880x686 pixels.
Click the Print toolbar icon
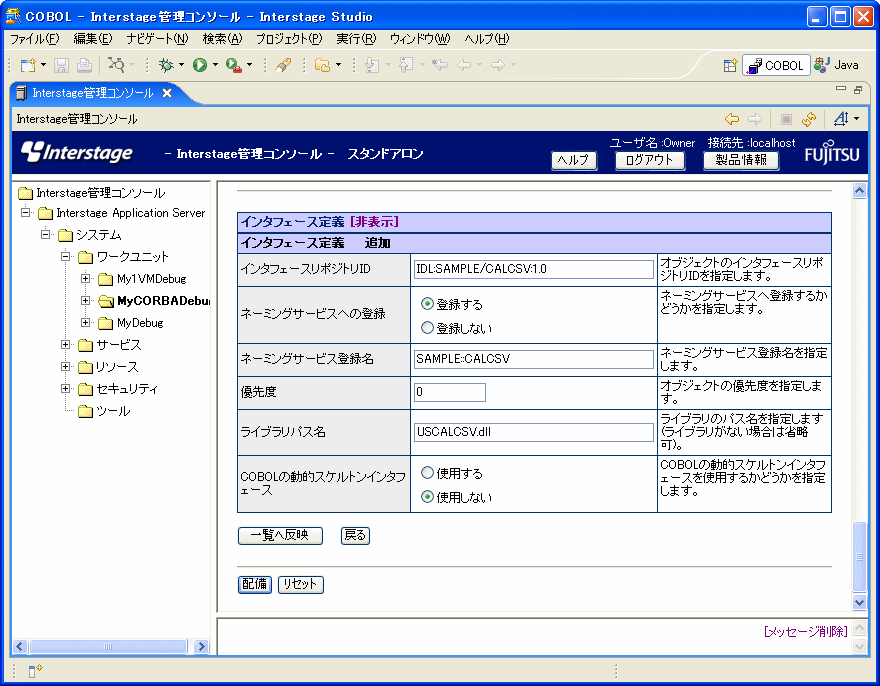pyautogui.click(x=84, y=65)
